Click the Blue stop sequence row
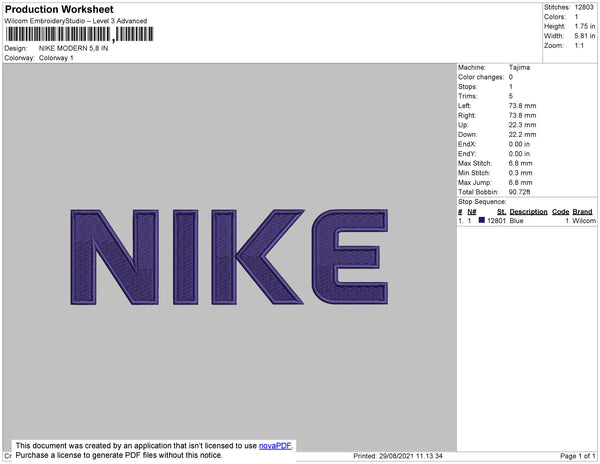 (x=527, y=221)
